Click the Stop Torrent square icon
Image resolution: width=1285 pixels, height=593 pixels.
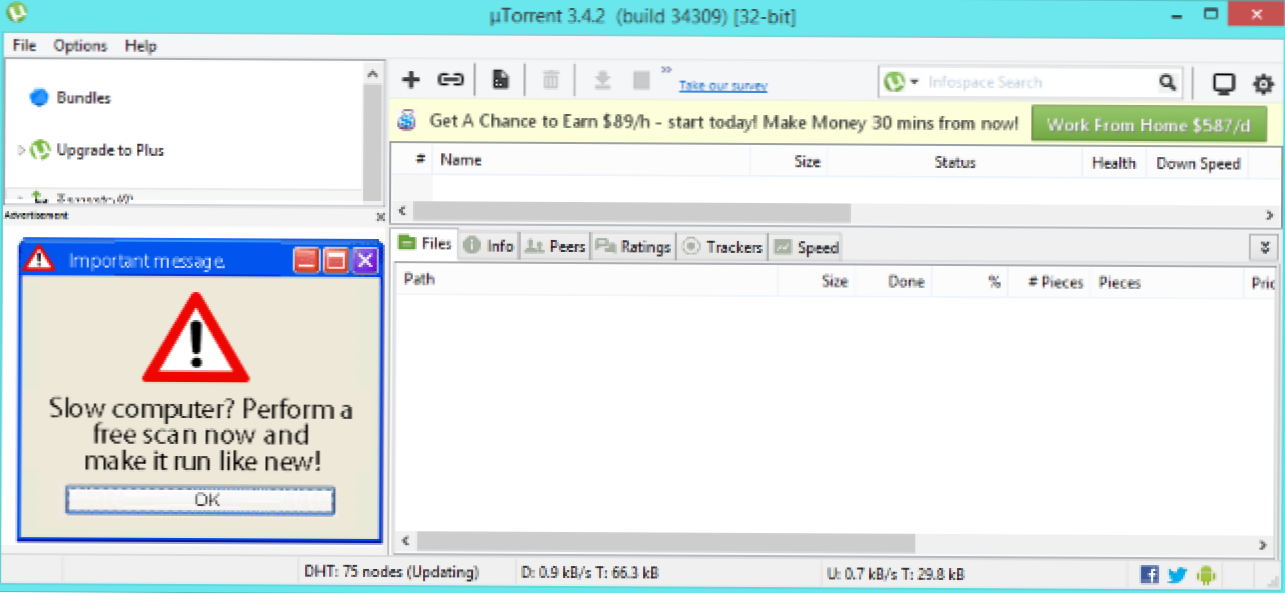coord(641,80)
